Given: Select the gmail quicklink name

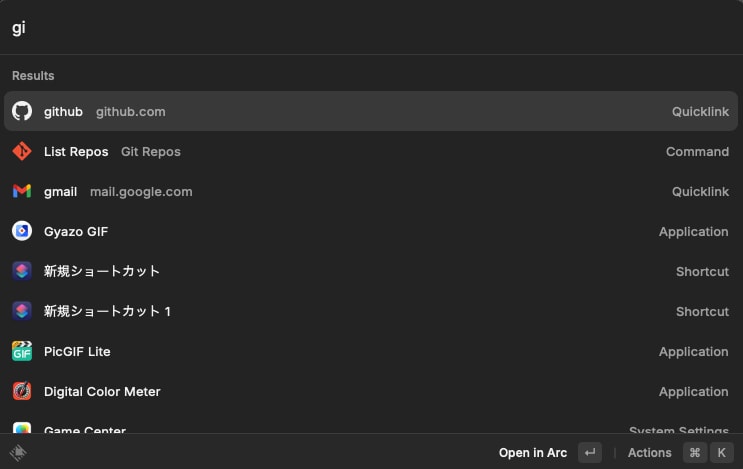Looking at the screenshot, I should pyautogui.click(x=61, y=192).
